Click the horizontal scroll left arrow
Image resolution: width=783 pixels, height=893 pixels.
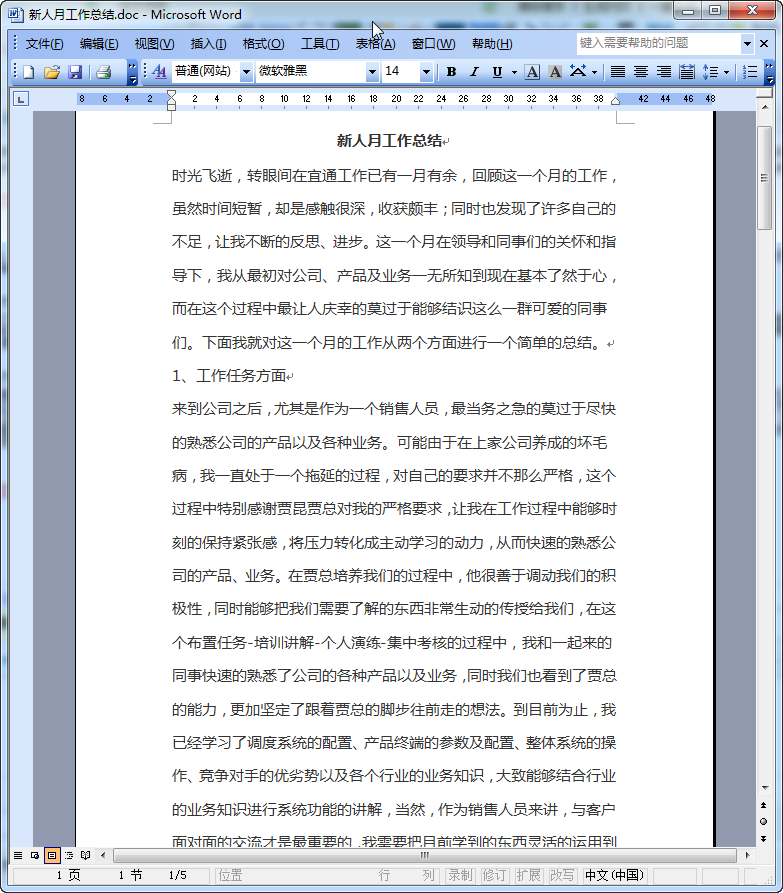(103, 855)
